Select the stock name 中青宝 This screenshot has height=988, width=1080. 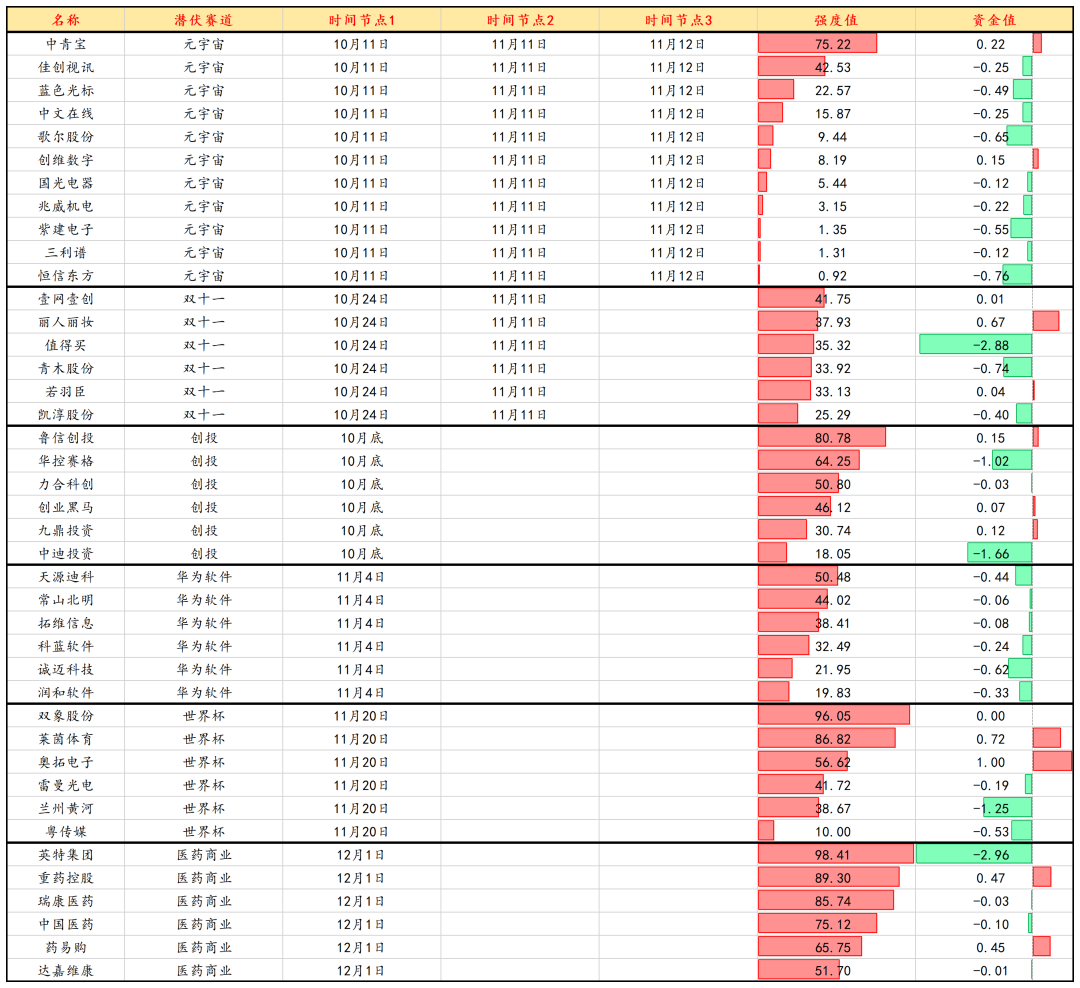[x=65, y=44]
